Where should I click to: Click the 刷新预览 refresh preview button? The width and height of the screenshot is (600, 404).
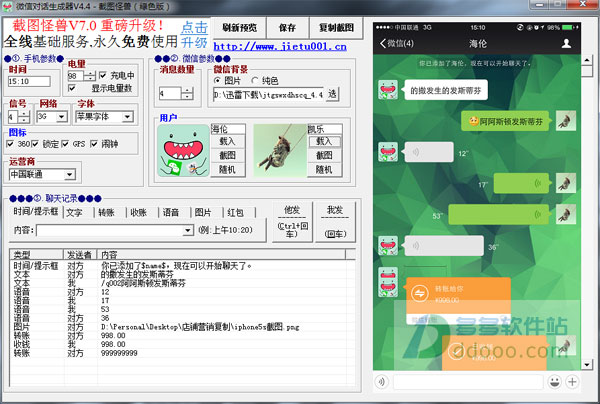pos(239,28)
